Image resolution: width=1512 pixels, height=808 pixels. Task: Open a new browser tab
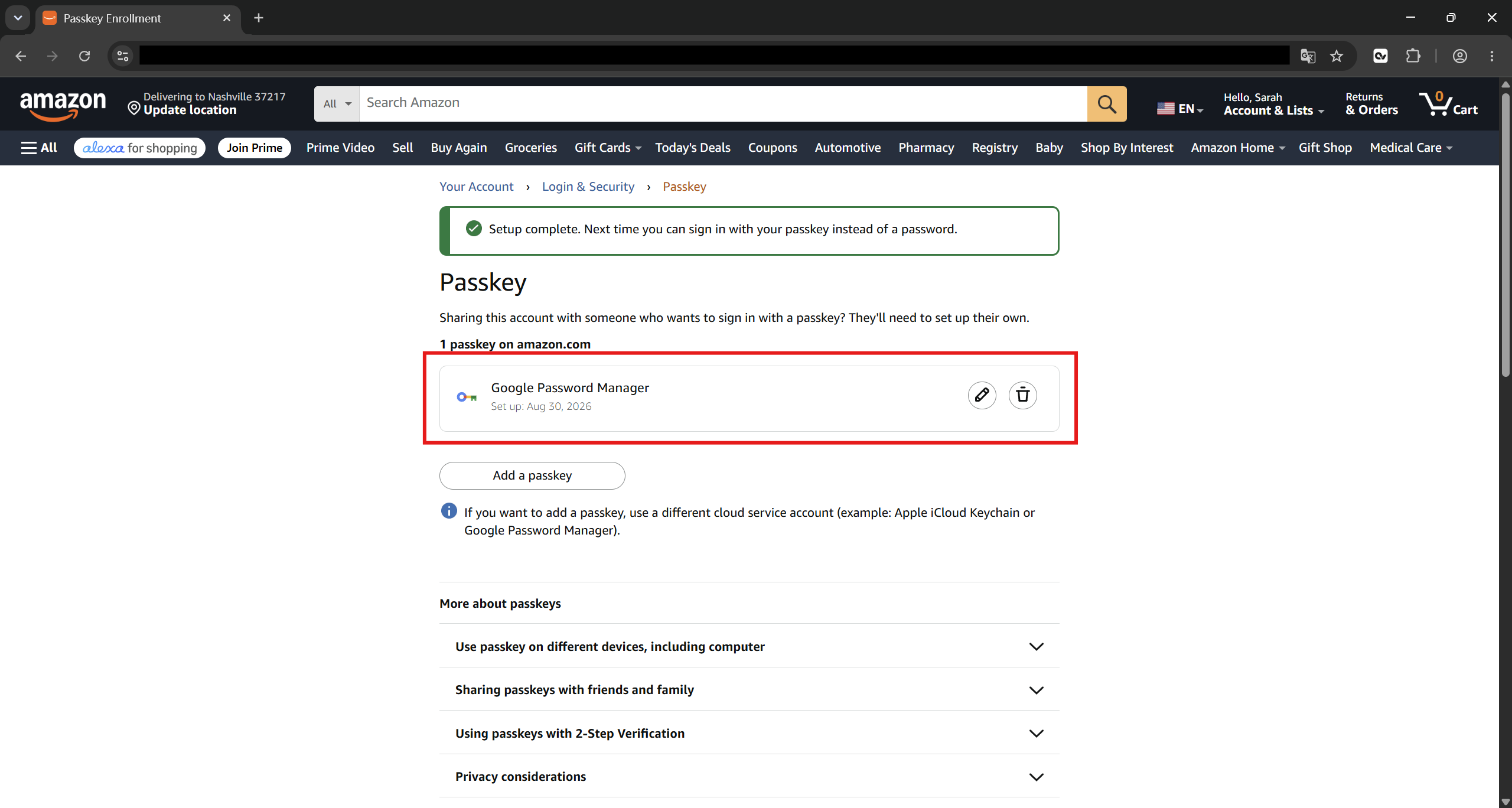click(259, 18)
